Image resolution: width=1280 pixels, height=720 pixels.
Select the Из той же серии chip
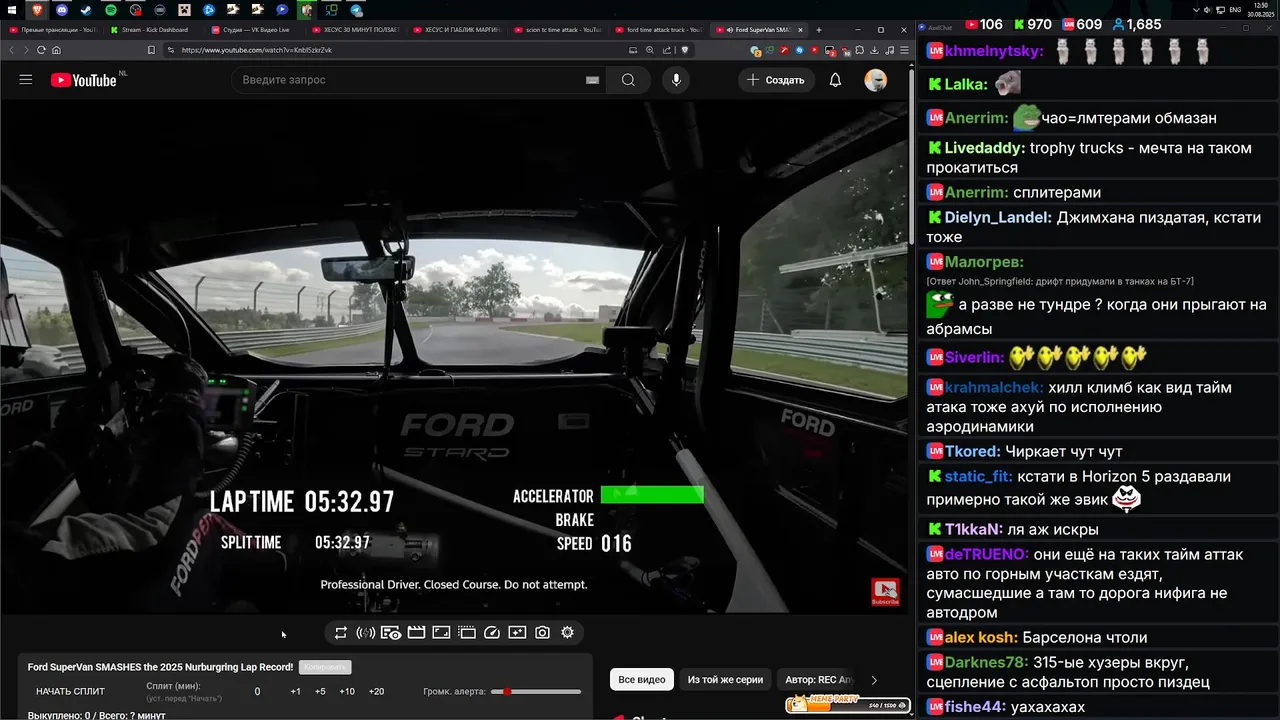pyautogui.click(x=725, y=680)
